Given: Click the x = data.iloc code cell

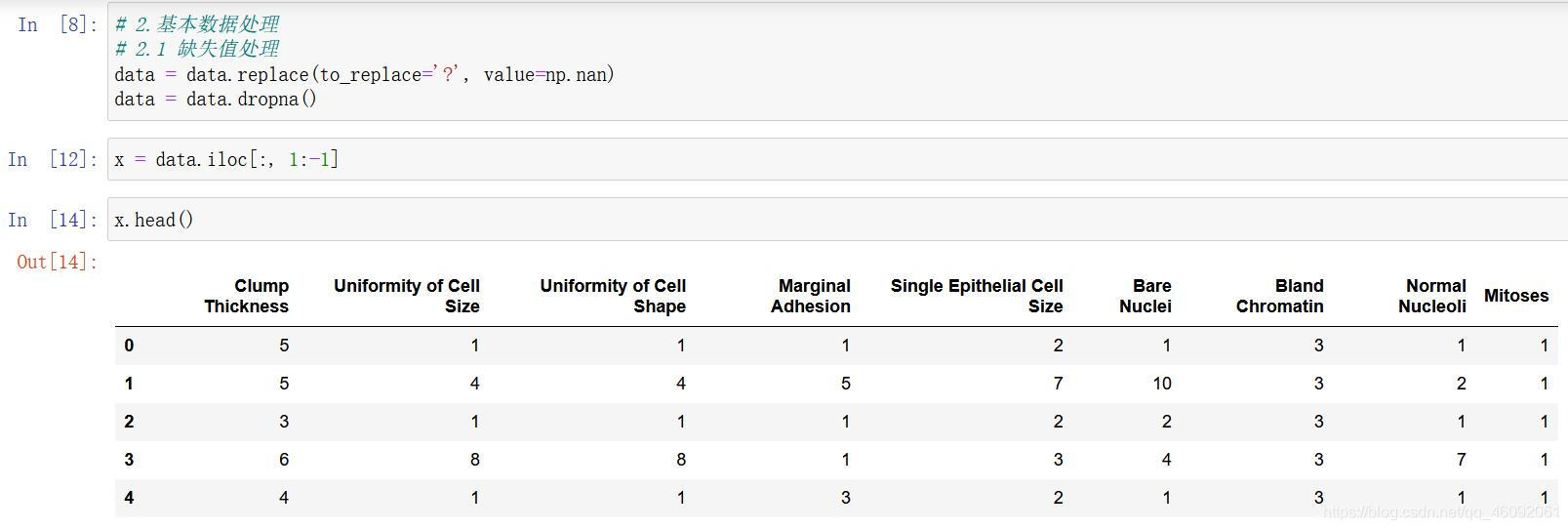Looking at the screenshot, I should (x=837, y=159).
